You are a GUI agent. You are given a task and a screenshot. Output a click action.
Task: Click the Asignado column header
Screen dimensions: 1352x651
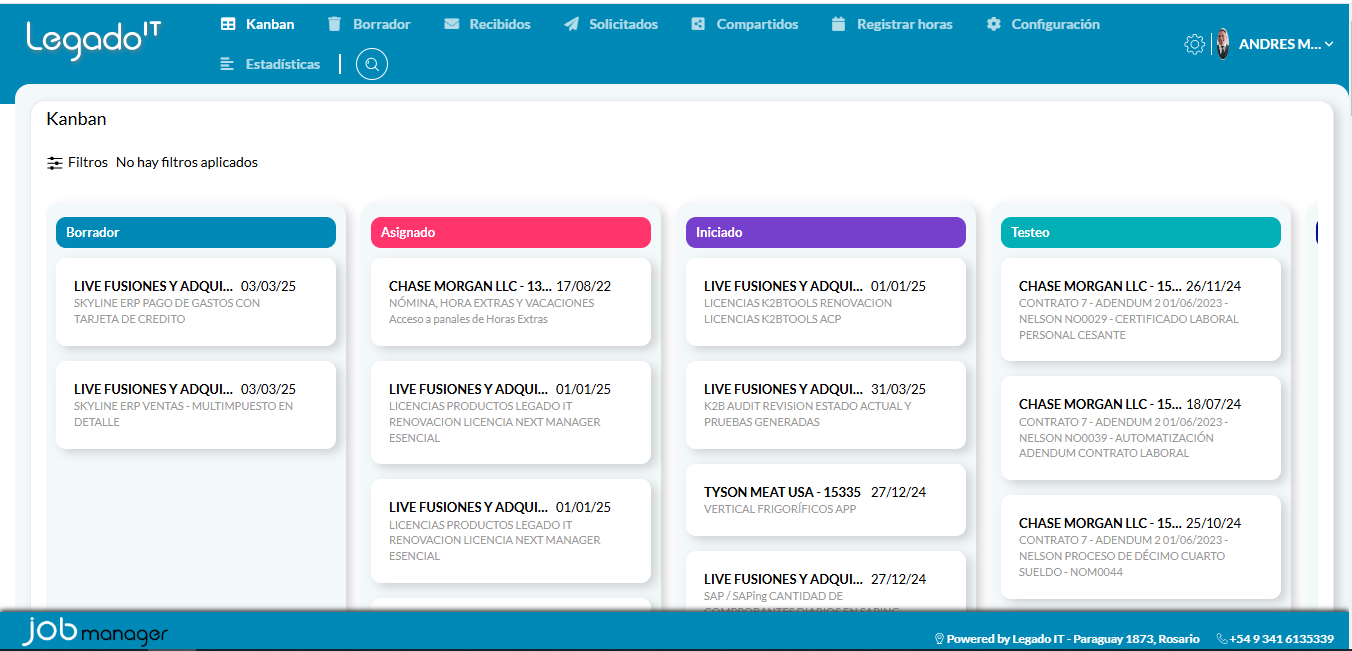511,232
